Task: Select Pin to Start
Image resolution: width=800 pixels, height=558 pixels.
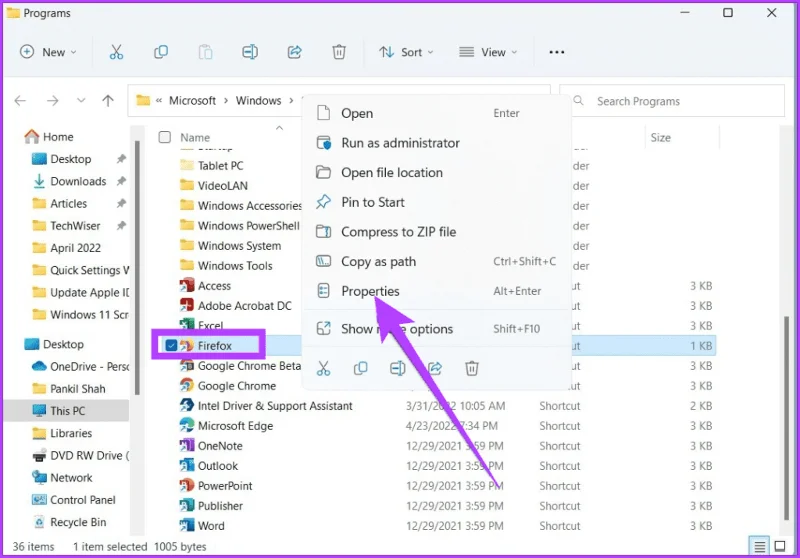Action: pos(436,202)
